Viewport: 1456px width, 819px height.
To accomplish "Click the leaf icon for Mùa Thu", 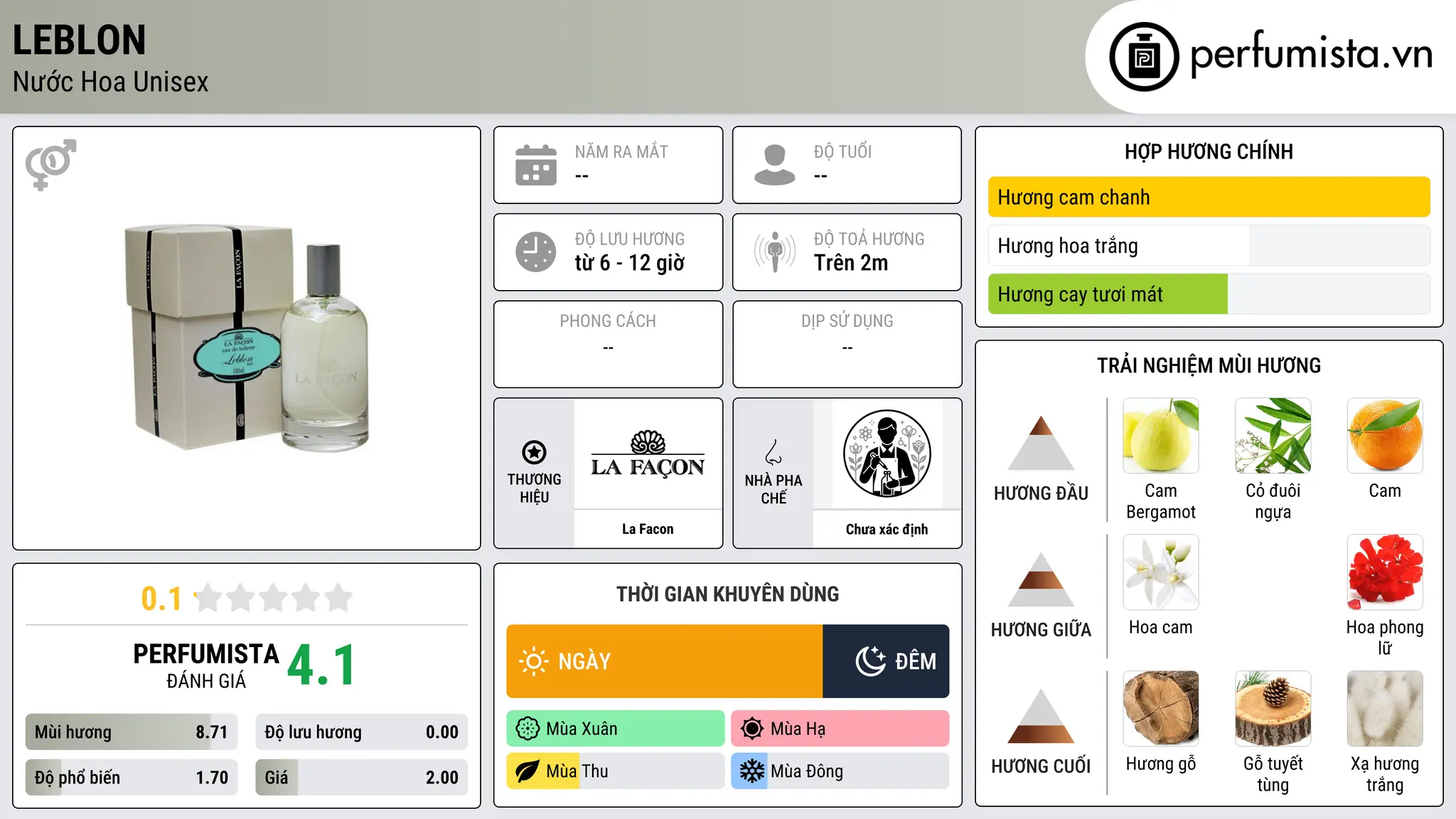I will (x=528, y=771).
